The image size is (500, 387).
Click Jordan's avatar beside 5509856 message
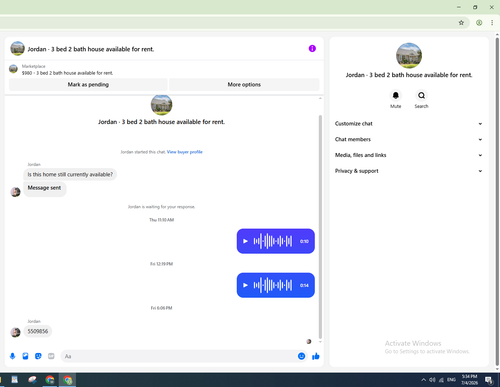15,332
